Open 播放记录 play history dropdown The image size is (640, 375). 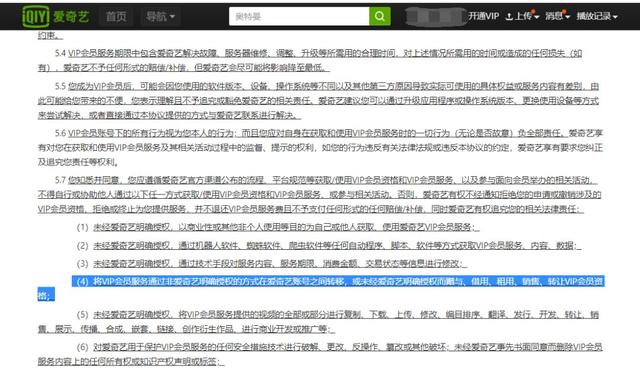[x=597, y=16]
